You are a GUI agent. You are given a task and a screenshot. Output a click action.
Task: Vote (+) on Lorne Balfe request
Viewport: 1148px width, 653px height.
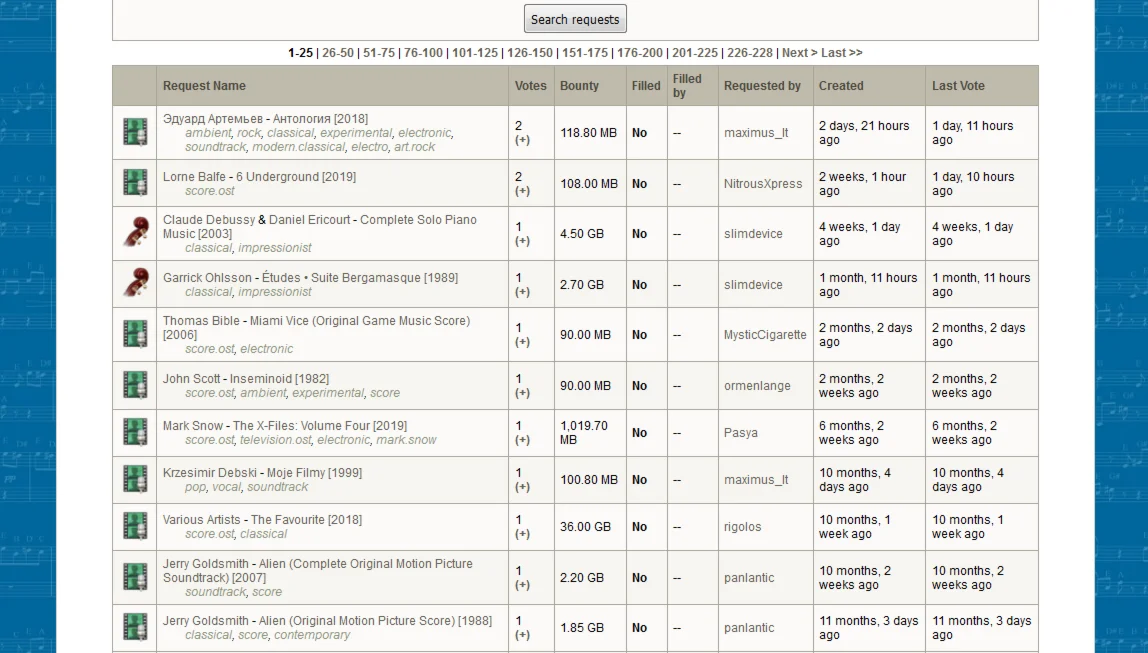[522, 191]
